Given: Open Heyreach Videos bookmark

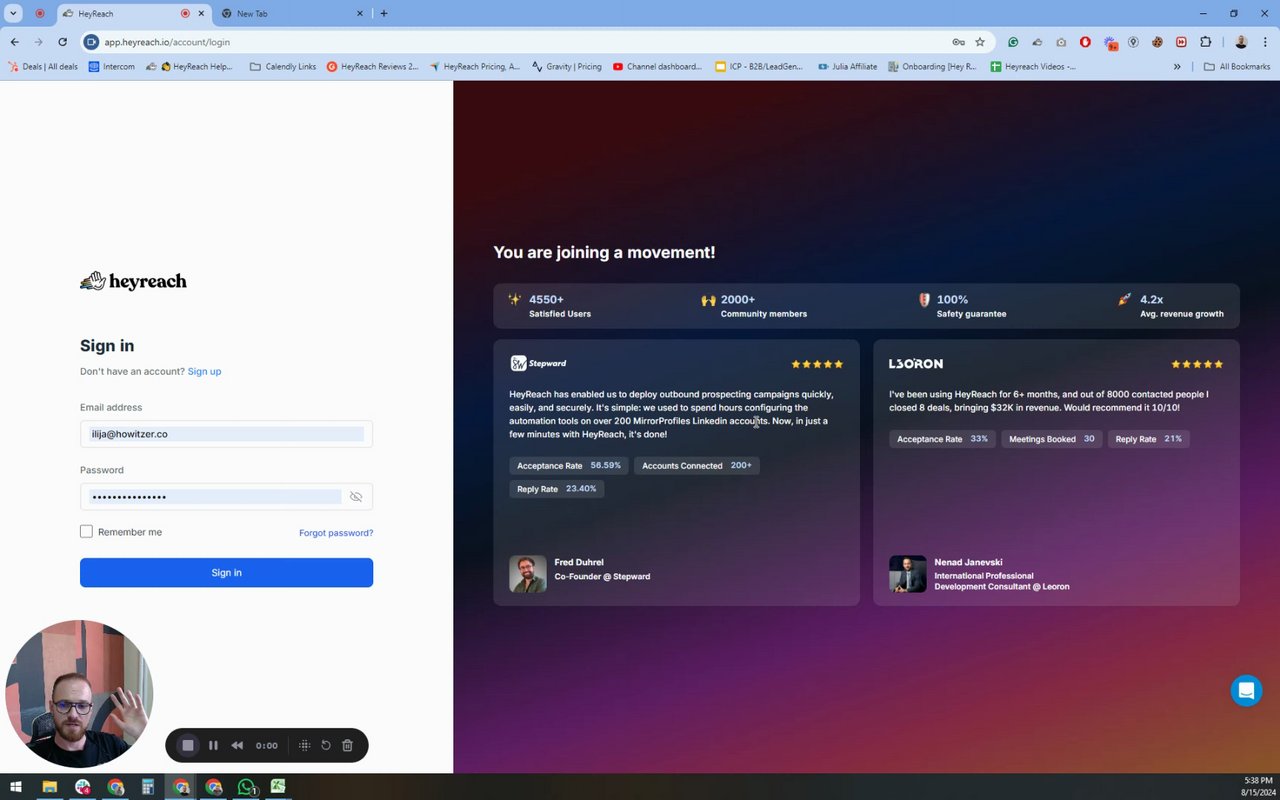Looking at the screenshot, I should pos(1033,67).
